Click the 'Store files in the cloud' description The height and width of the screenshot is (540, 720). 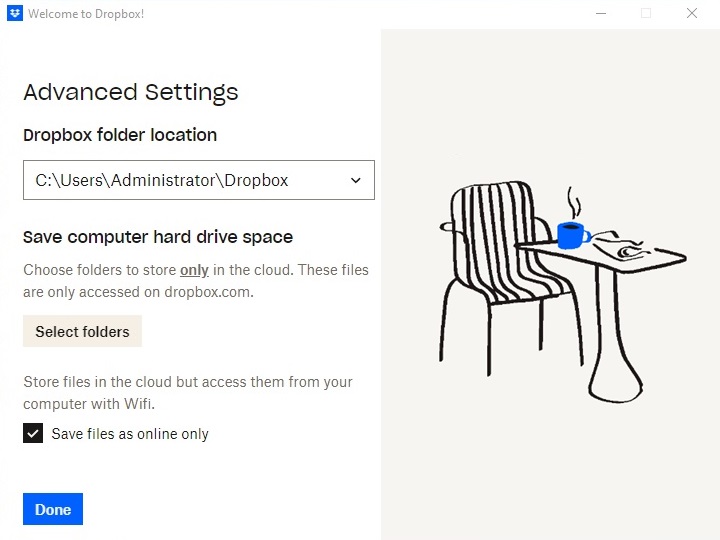pos(188,393)
